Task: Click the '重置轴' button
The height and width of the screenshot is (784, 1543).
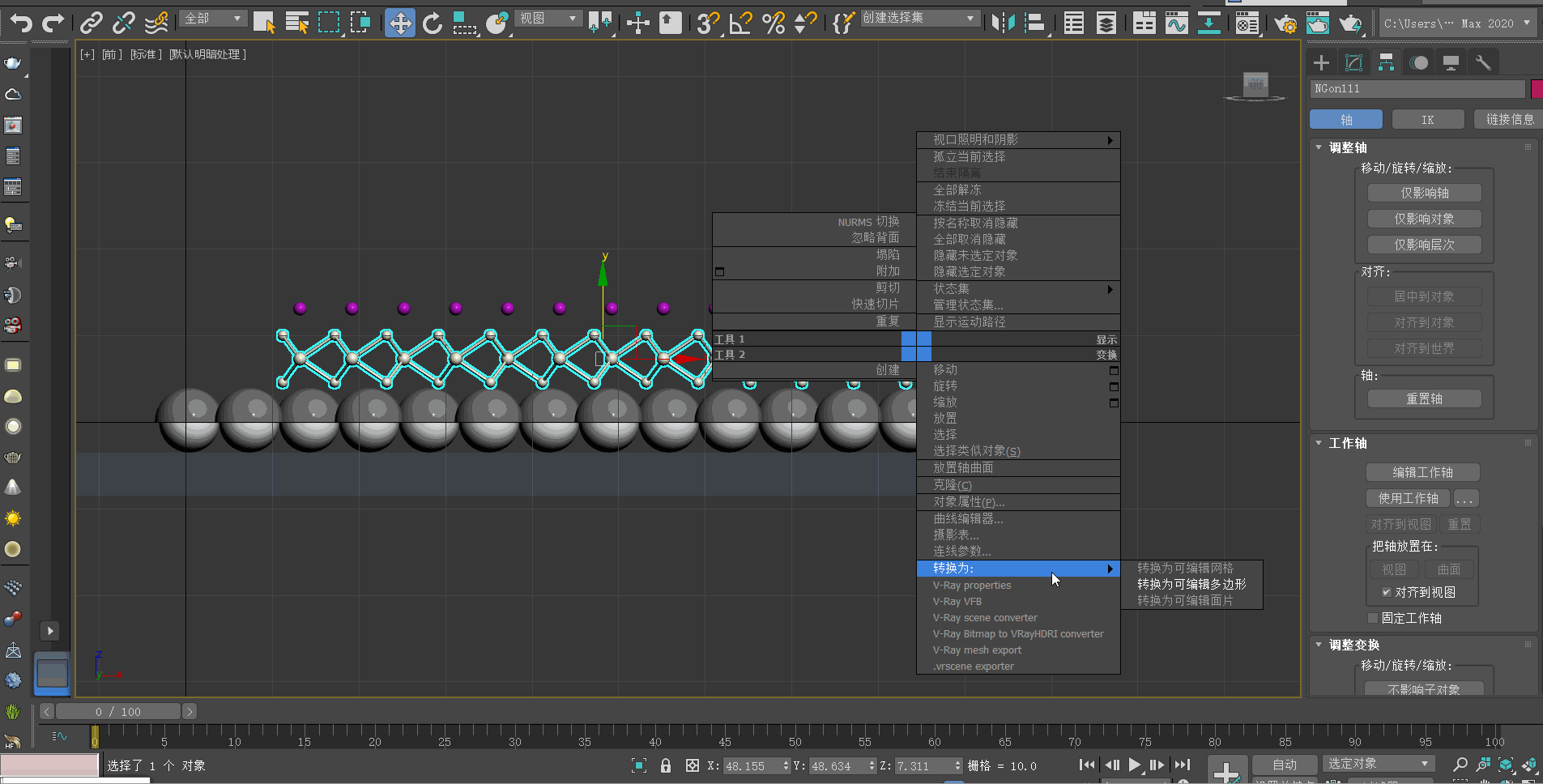Action: [x=1425, y=398]
